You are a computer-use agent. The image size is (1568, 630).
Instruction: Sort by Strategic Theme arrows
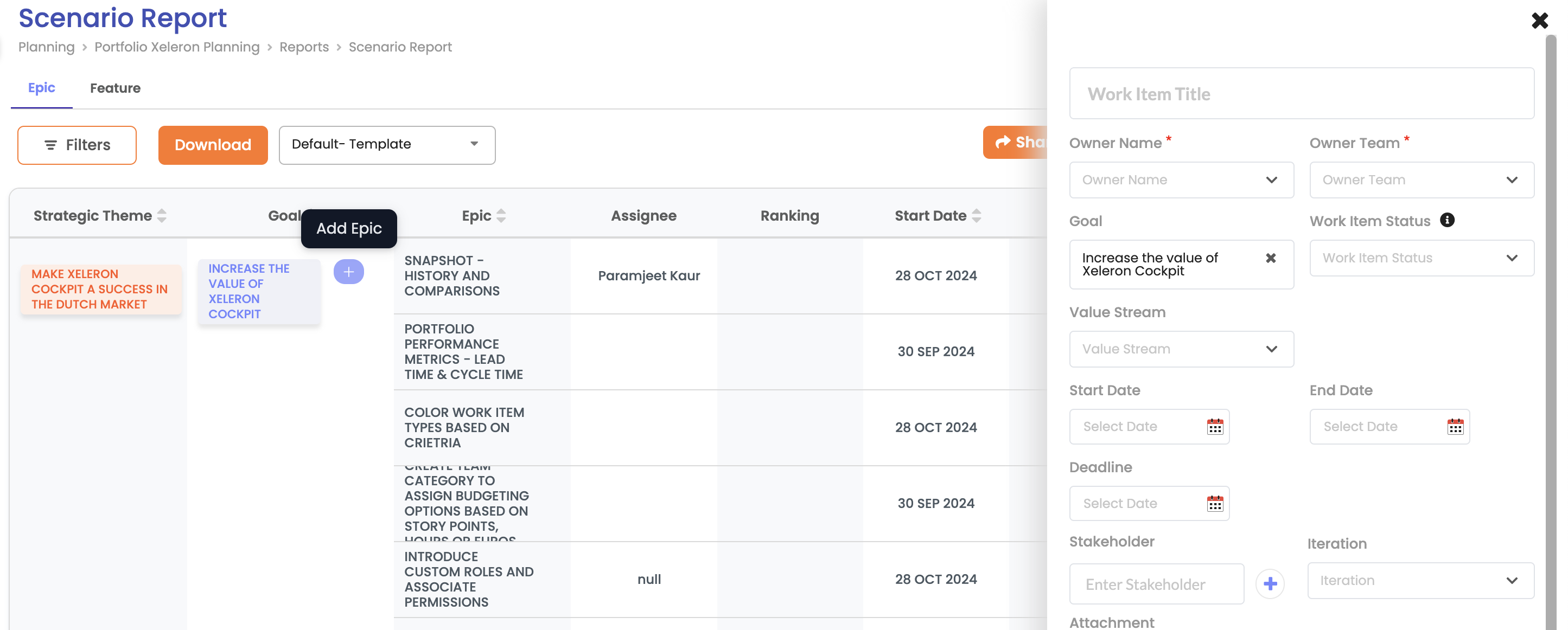pyautogui.click(x=162, y=216)
